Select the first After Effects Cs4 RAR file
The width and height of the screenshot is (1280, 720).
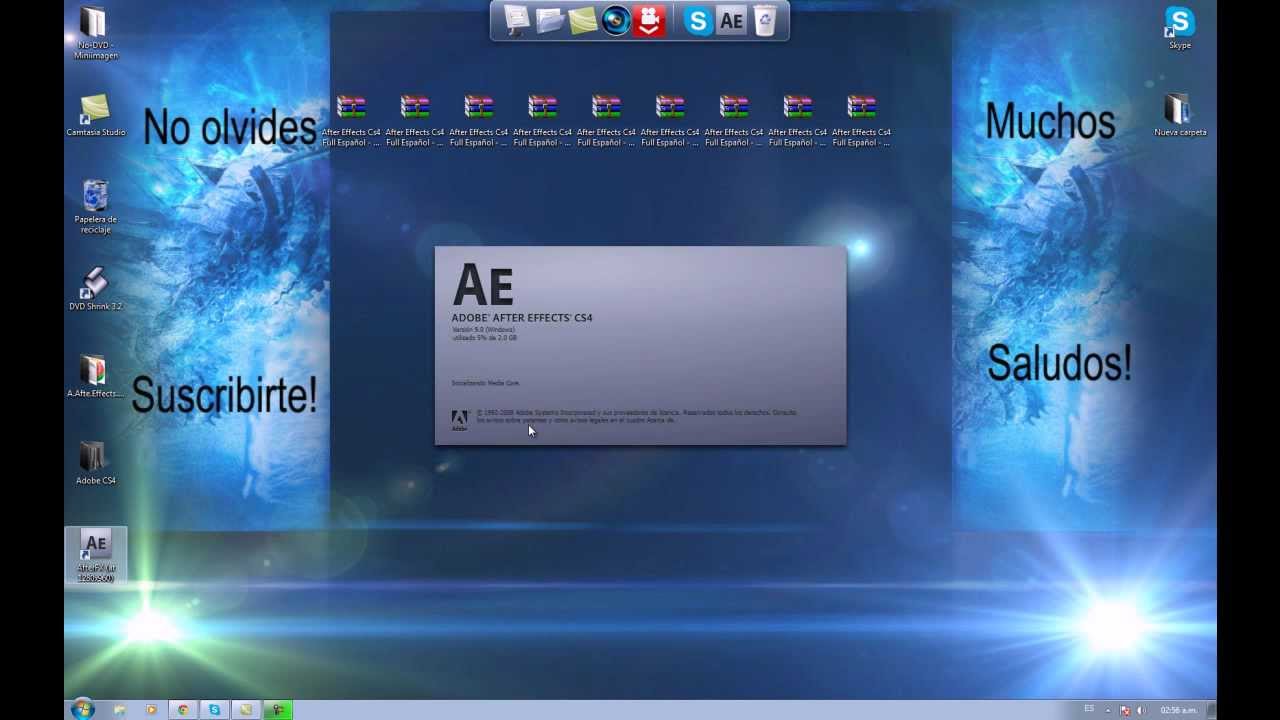click(x=351, y=121)
